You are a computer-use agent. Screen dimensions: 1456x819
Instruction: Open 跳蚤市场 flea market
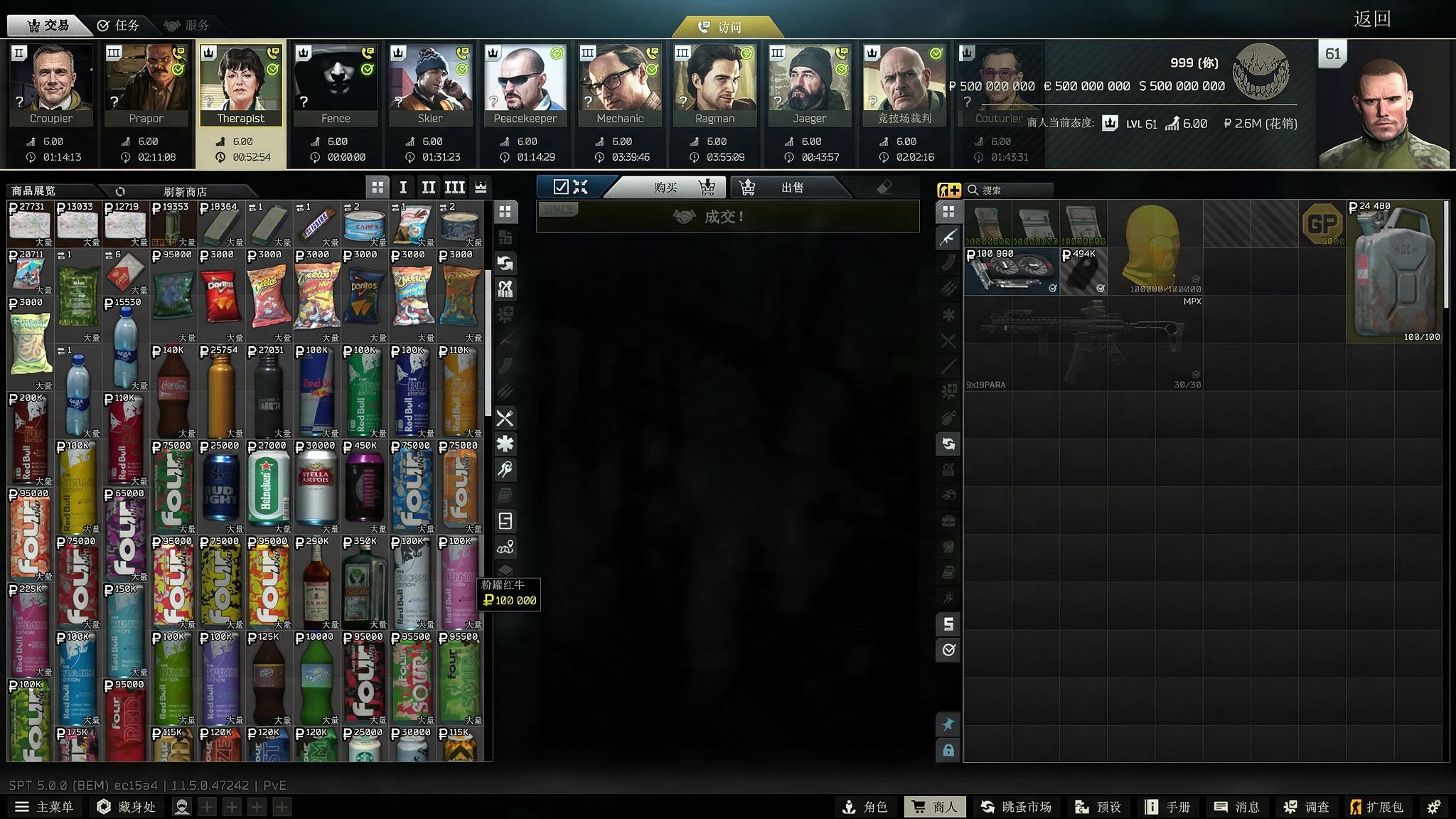[x=1016, y=807]
